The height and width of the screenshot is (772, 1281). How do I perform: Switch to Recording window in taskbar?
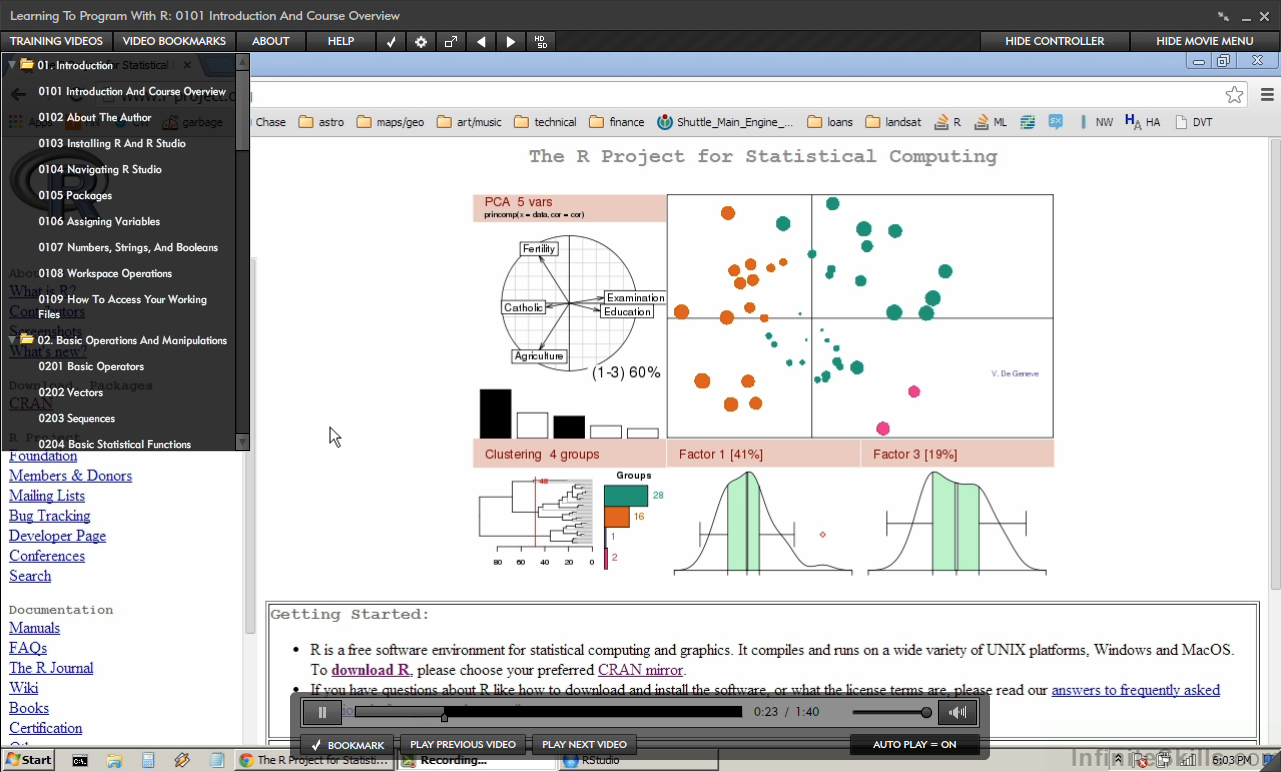coord(476,760)
